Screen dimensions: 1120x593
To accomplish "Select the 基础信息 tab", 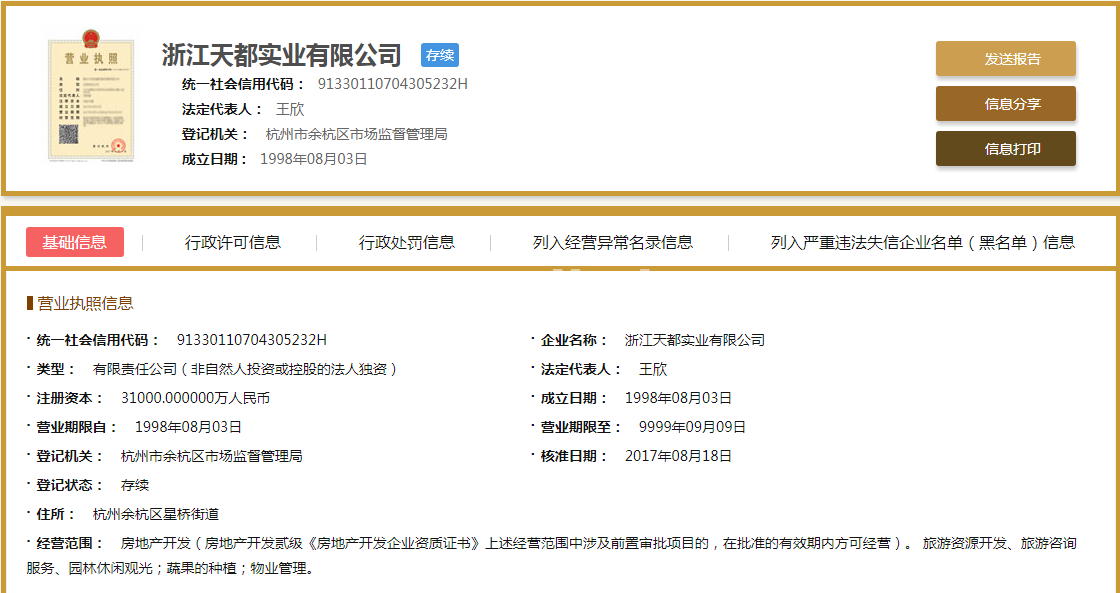I will (75, 242).
